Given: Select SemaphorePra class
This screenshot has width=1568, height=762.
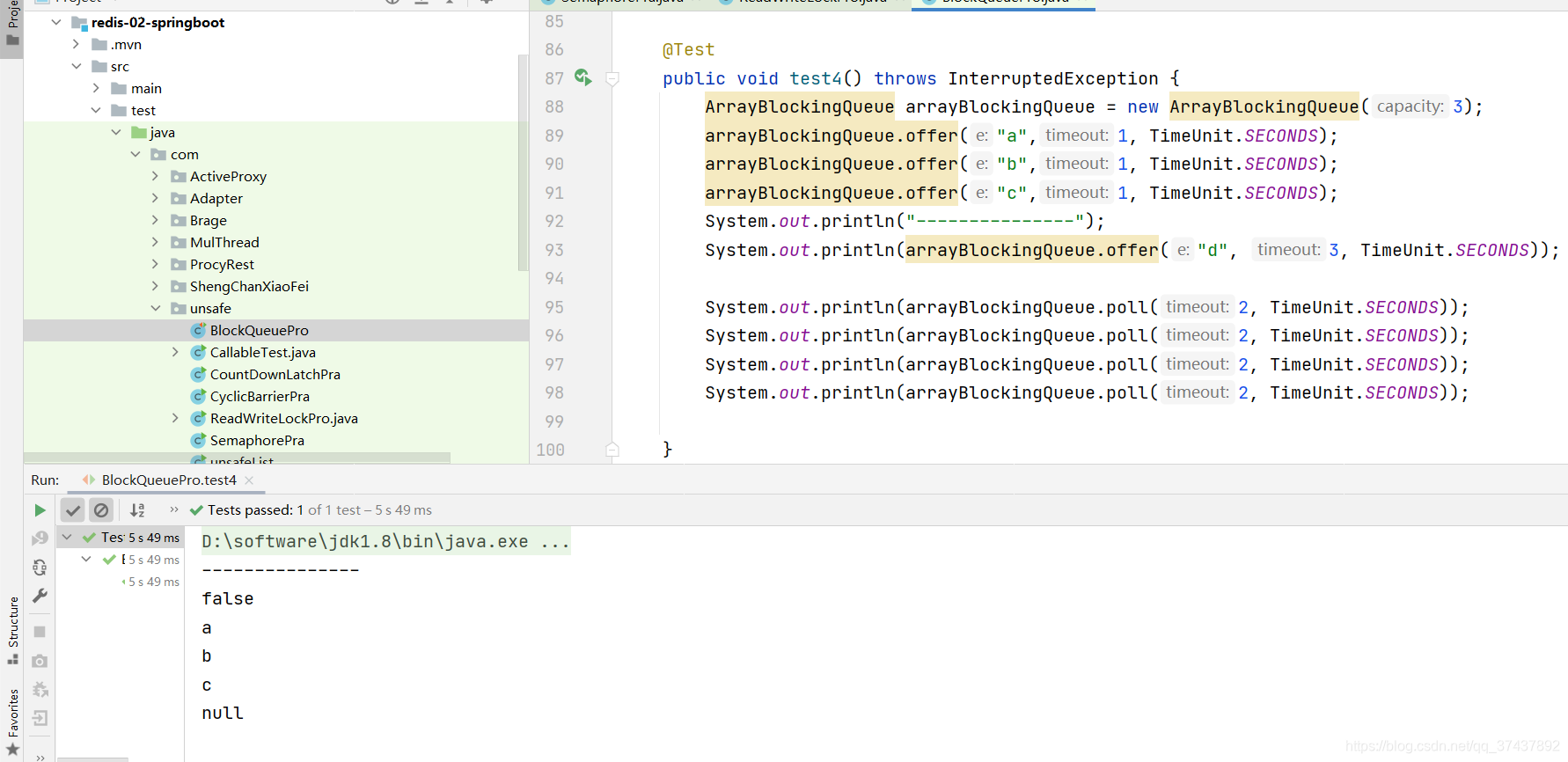Looking at the screenshot, I should (x=257, y=440).
